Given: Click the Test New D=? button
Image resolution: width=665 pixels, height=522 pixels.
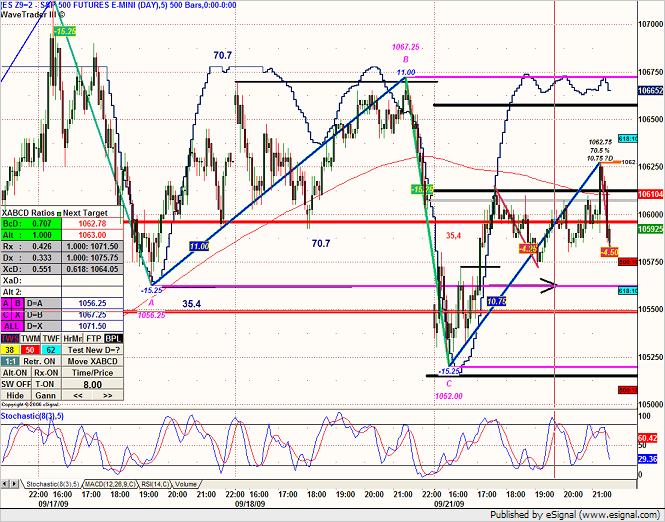Looking at the screenshot, I should click(x=93, y=350).
